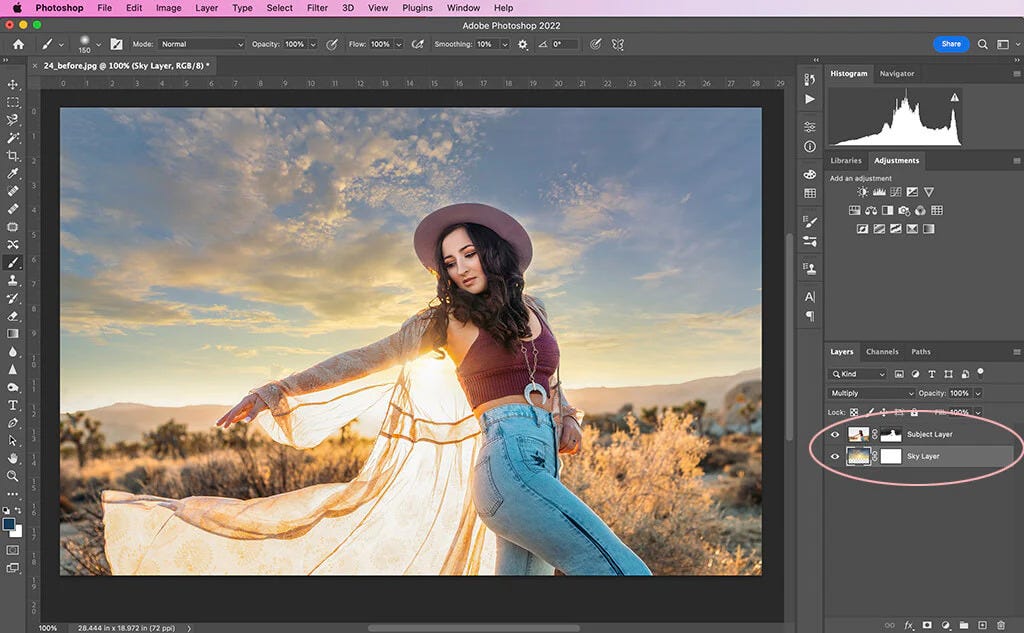Hide the Subject Layer
This screenshot has width=1024, height=633.
click(836, 434)
